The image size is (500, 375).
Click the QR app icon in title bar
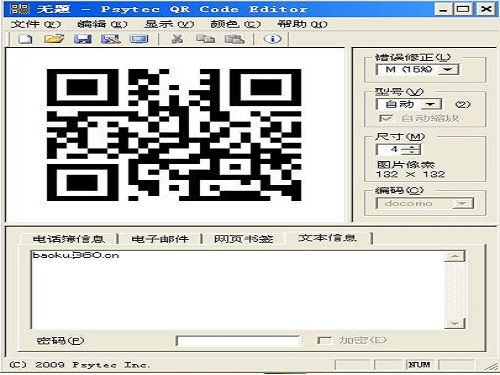[x=20, y=9]
